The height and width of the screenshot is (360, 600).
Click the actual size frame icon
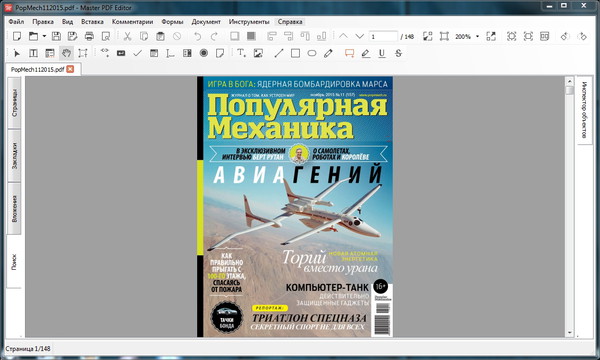click(444, 36)
